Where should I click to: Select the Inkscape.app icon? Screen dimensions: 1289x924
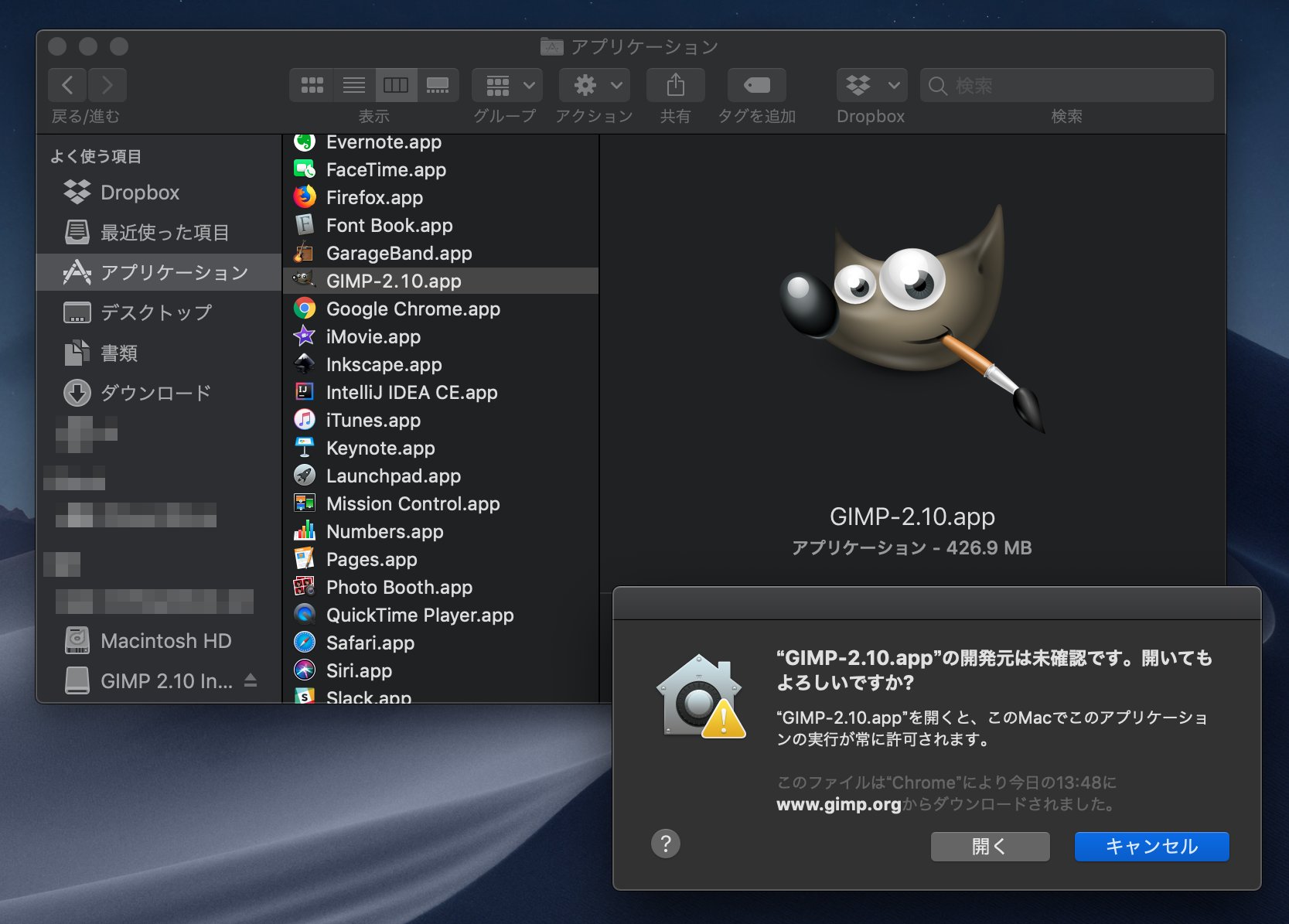(305, 364)
